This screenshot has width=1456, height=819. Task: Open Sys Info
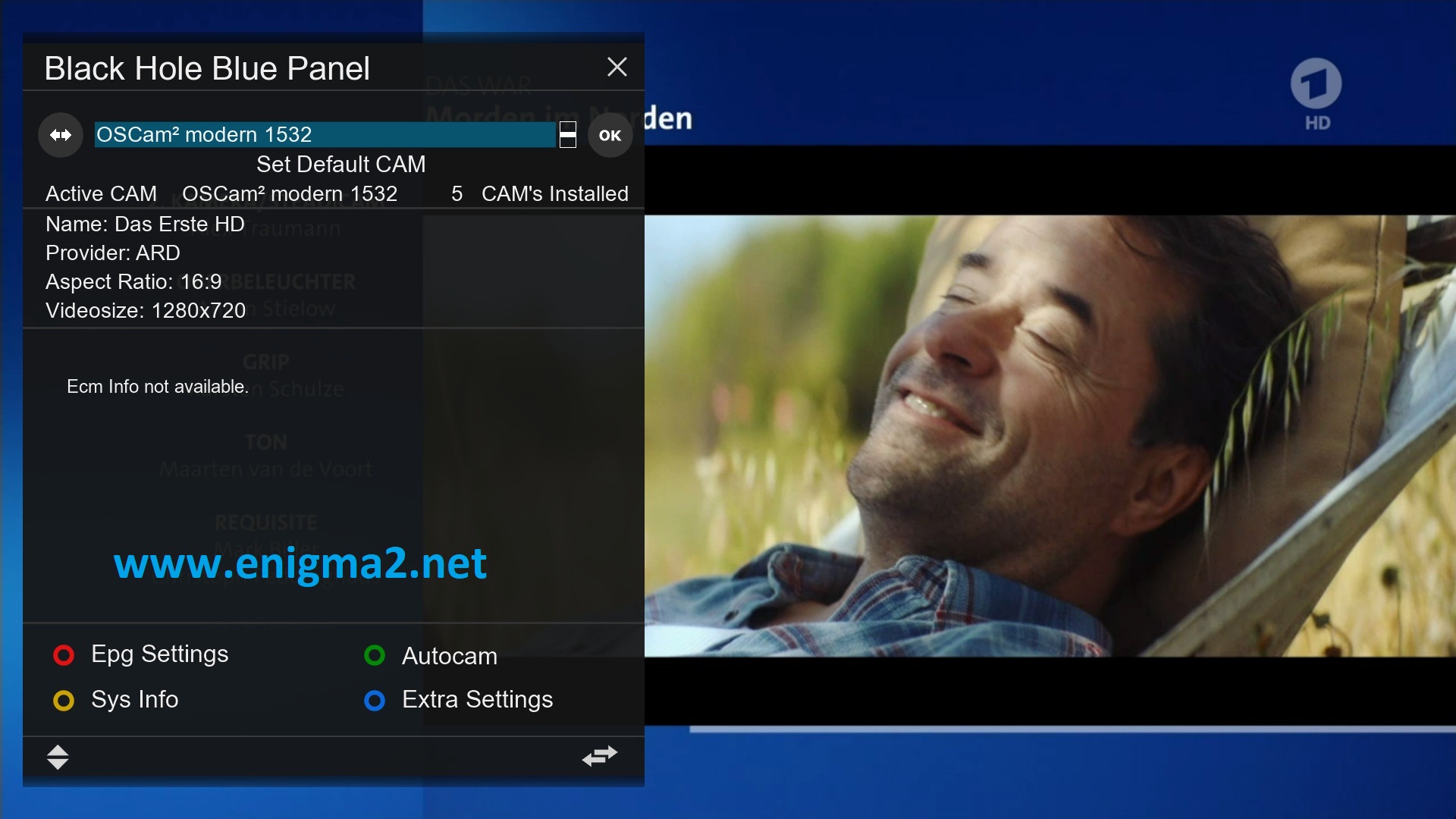tap(135, 699)
